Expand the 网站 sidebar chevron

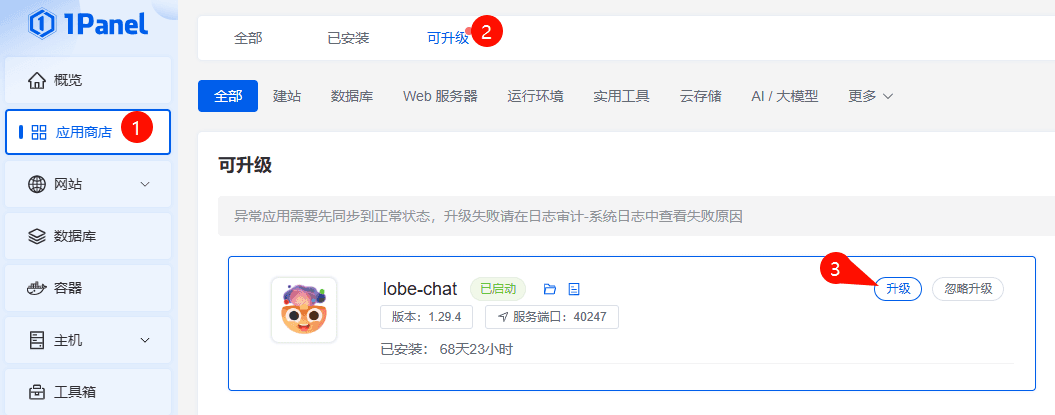145,184
